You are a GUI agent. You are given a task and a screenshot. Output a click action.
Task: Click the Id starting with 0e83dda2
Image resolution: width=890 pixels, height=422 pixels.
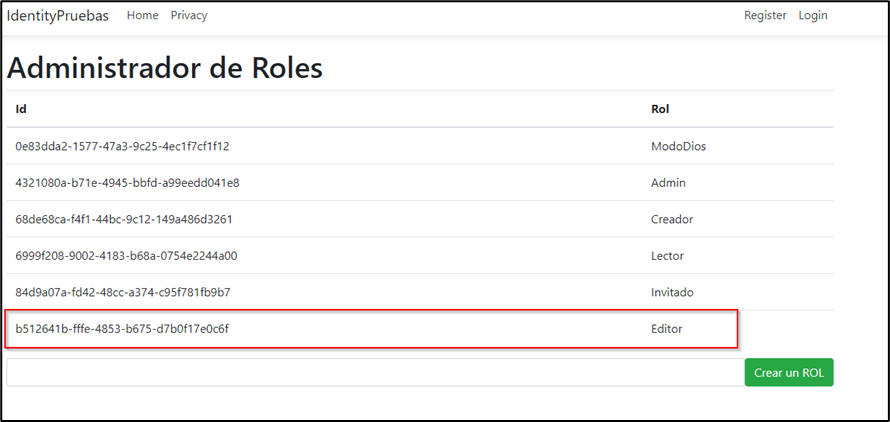[x=122, y=146]
